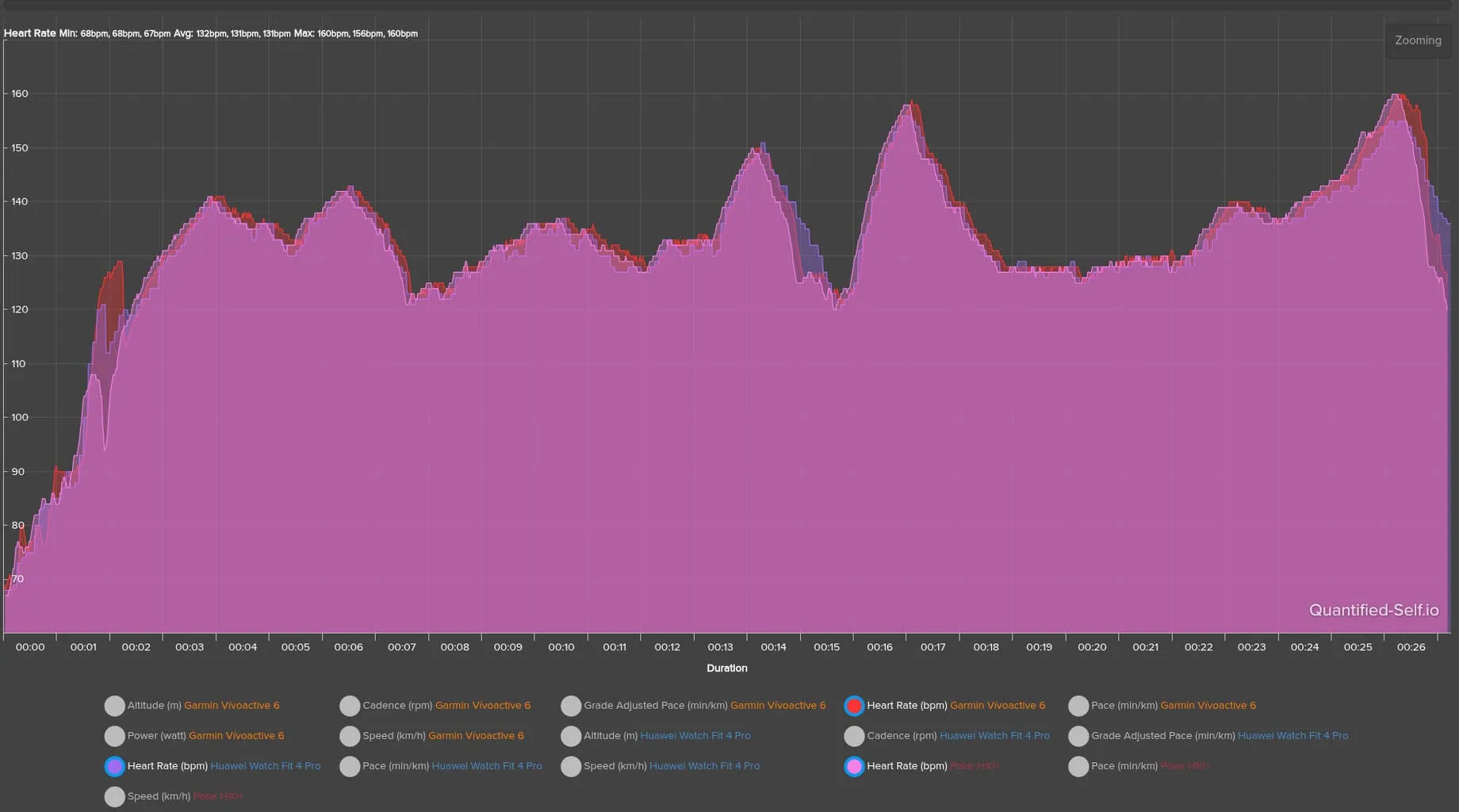Viewport: 1459px width, 812px height.
Task: Show Power (watt) for Garmin Vivoactive 6
Action: click(x=115, y=736)
